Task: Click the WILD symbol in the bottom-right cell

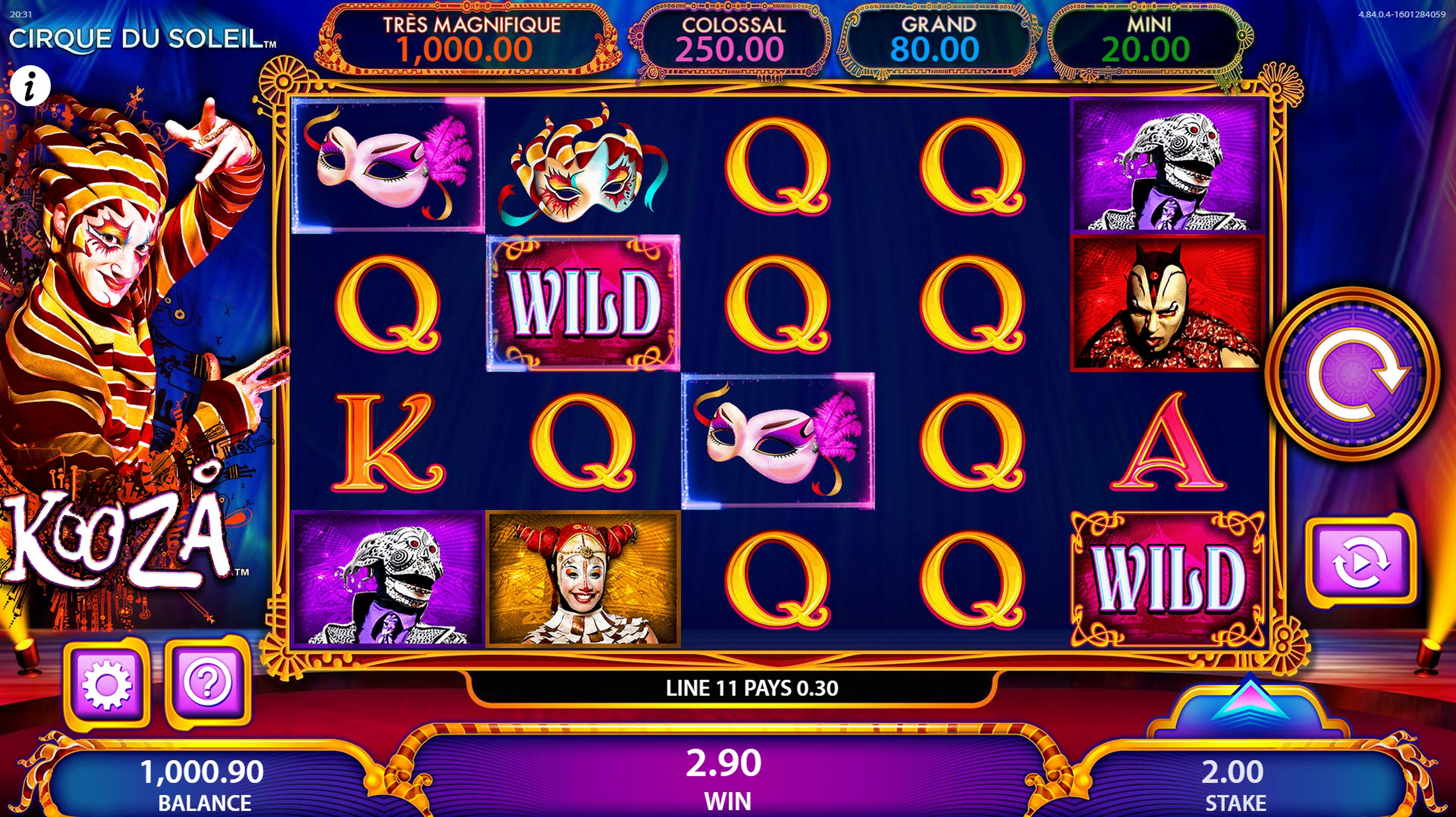Action: [x=1167, y=579]
